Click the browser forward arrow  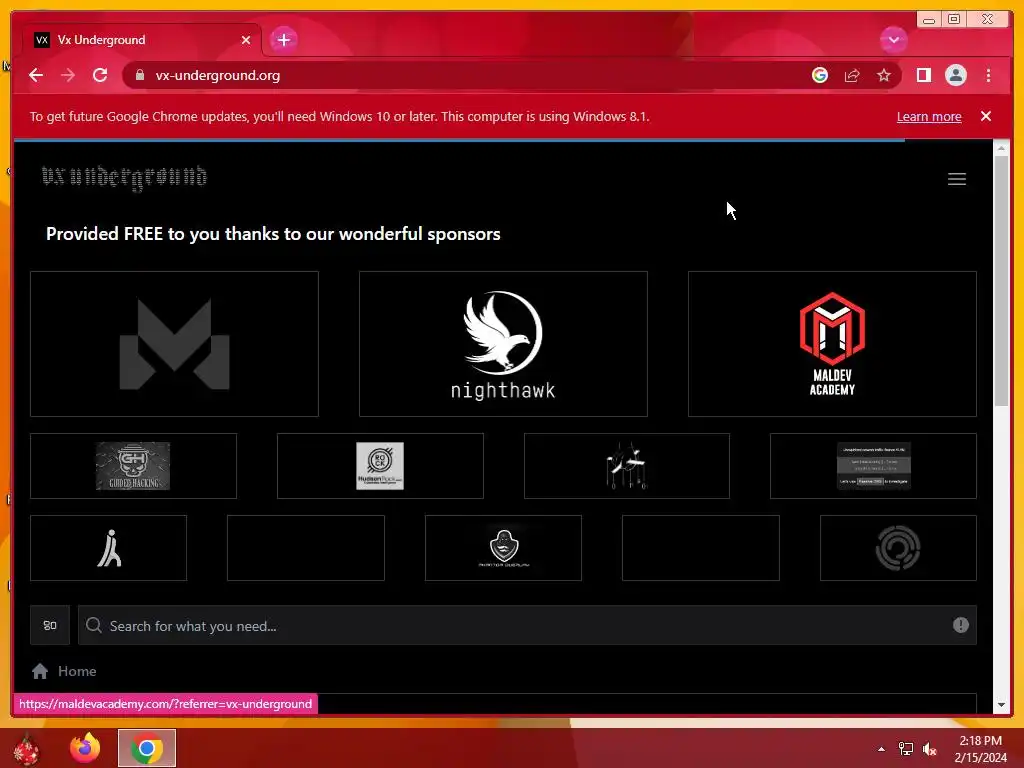(68, 75)
